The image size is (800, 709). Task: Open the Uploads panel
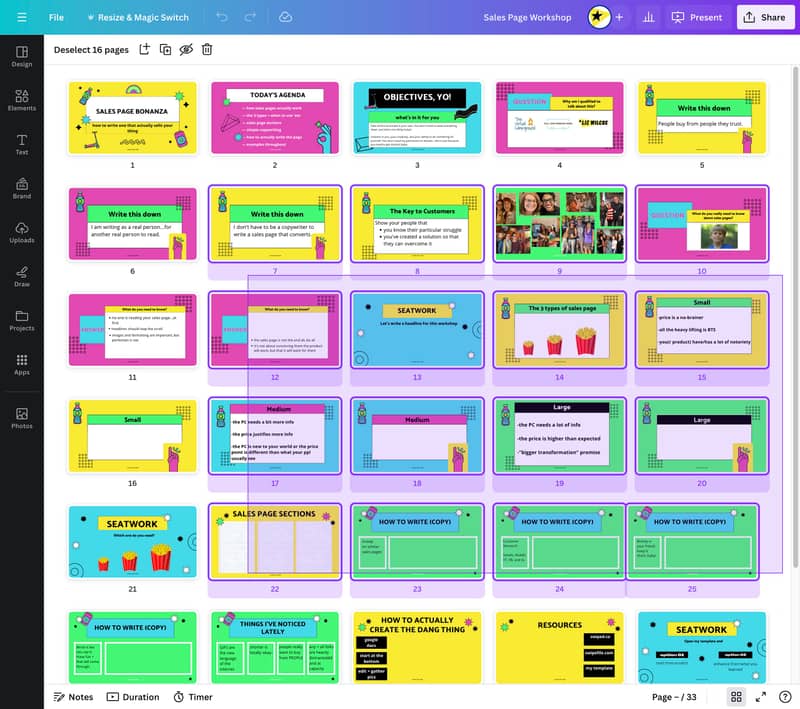(x=21, y=232)
